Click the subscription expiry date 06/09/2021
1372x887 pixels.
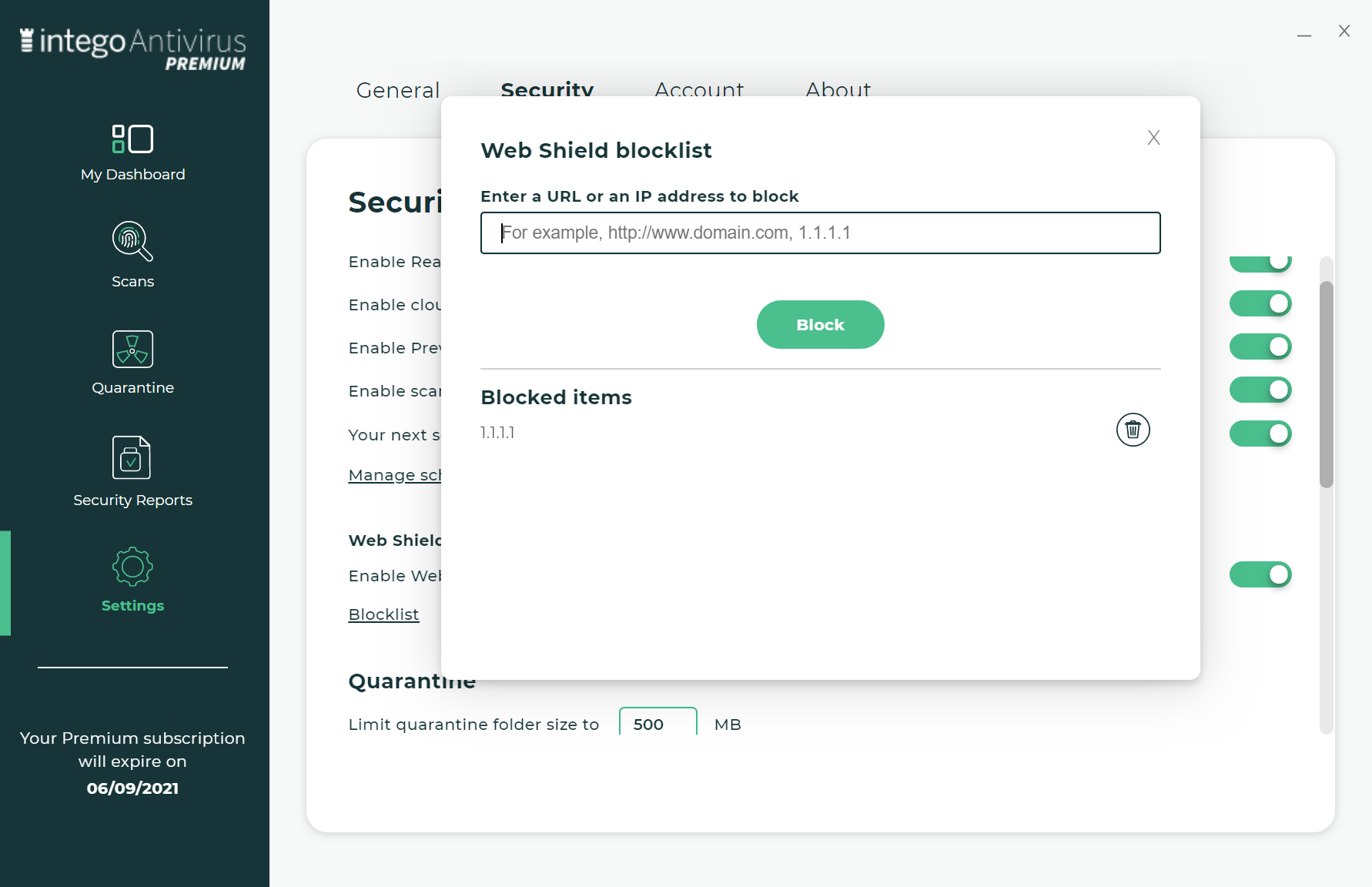click(x=132, y=788)
